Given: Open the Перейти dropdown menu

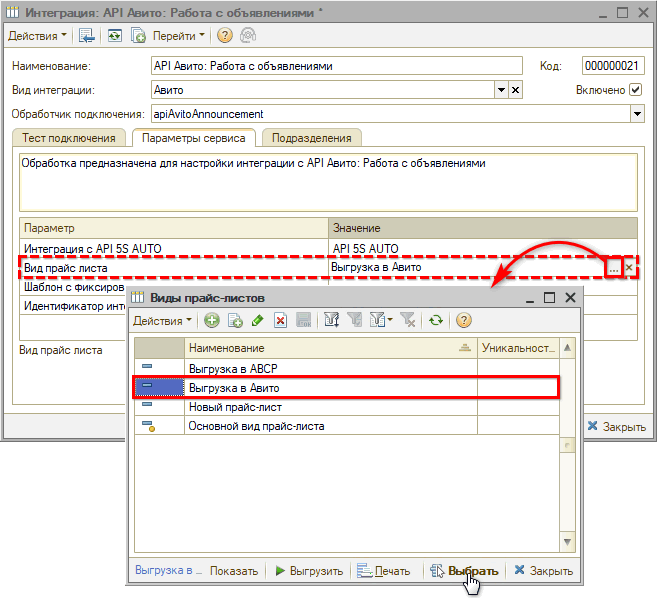Looking at the screenshot, I should [180, 35].
